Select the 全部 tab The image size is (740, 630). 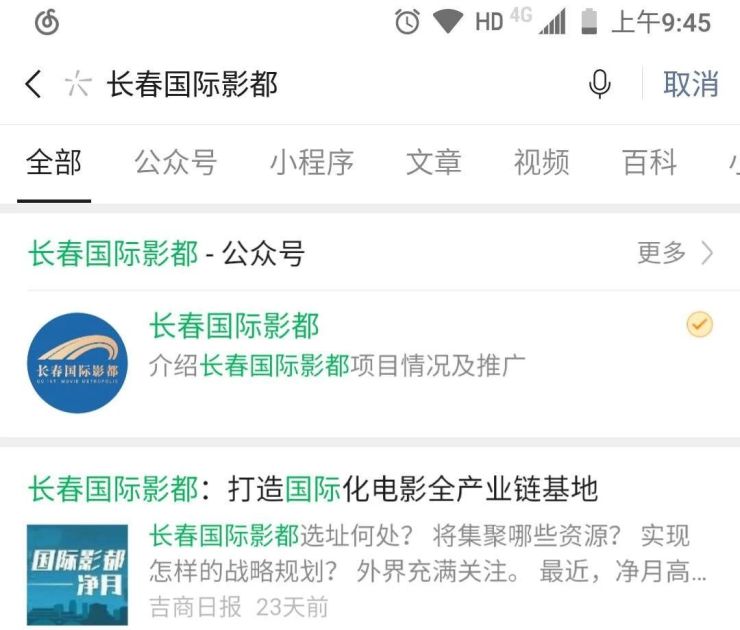tap(54, 162)
